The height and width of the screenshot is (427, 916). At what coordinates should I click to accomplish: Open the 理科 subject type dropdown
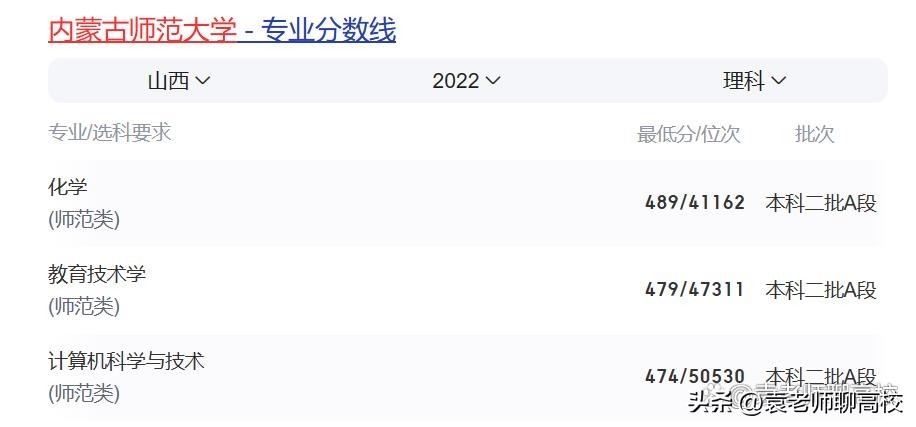754,81
